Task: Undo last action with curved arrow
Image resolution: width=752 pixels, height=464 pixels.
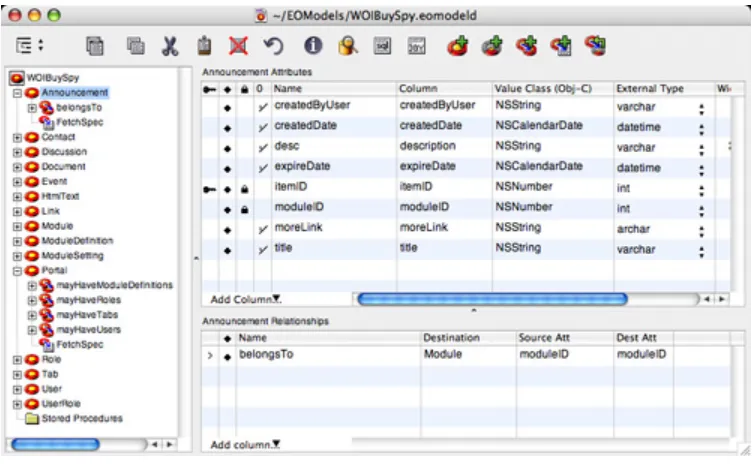Action: [x=273, y=46]
